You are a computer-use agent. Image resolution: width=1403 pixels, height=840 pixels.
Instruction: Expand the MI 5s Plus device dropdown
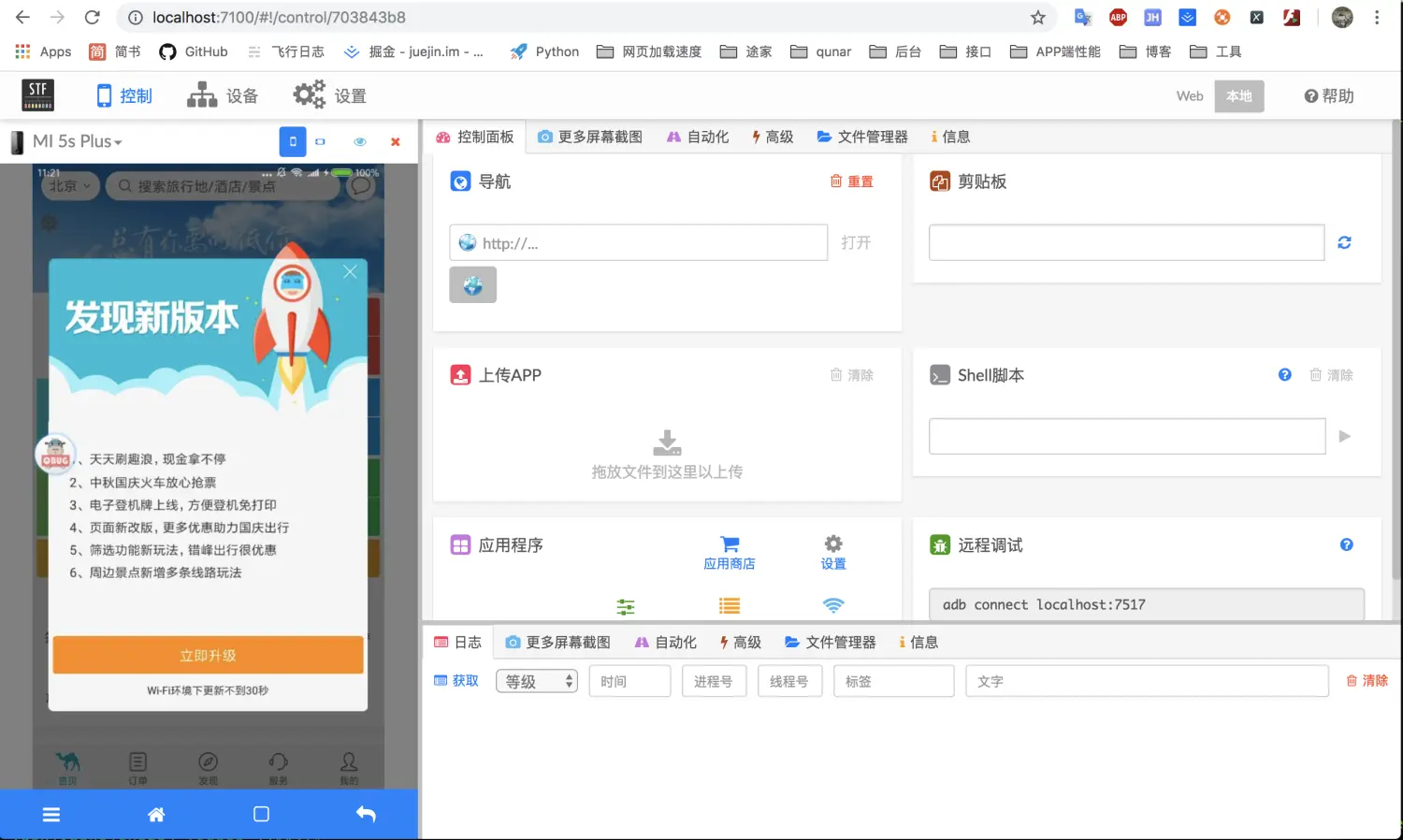pos(78,141)
